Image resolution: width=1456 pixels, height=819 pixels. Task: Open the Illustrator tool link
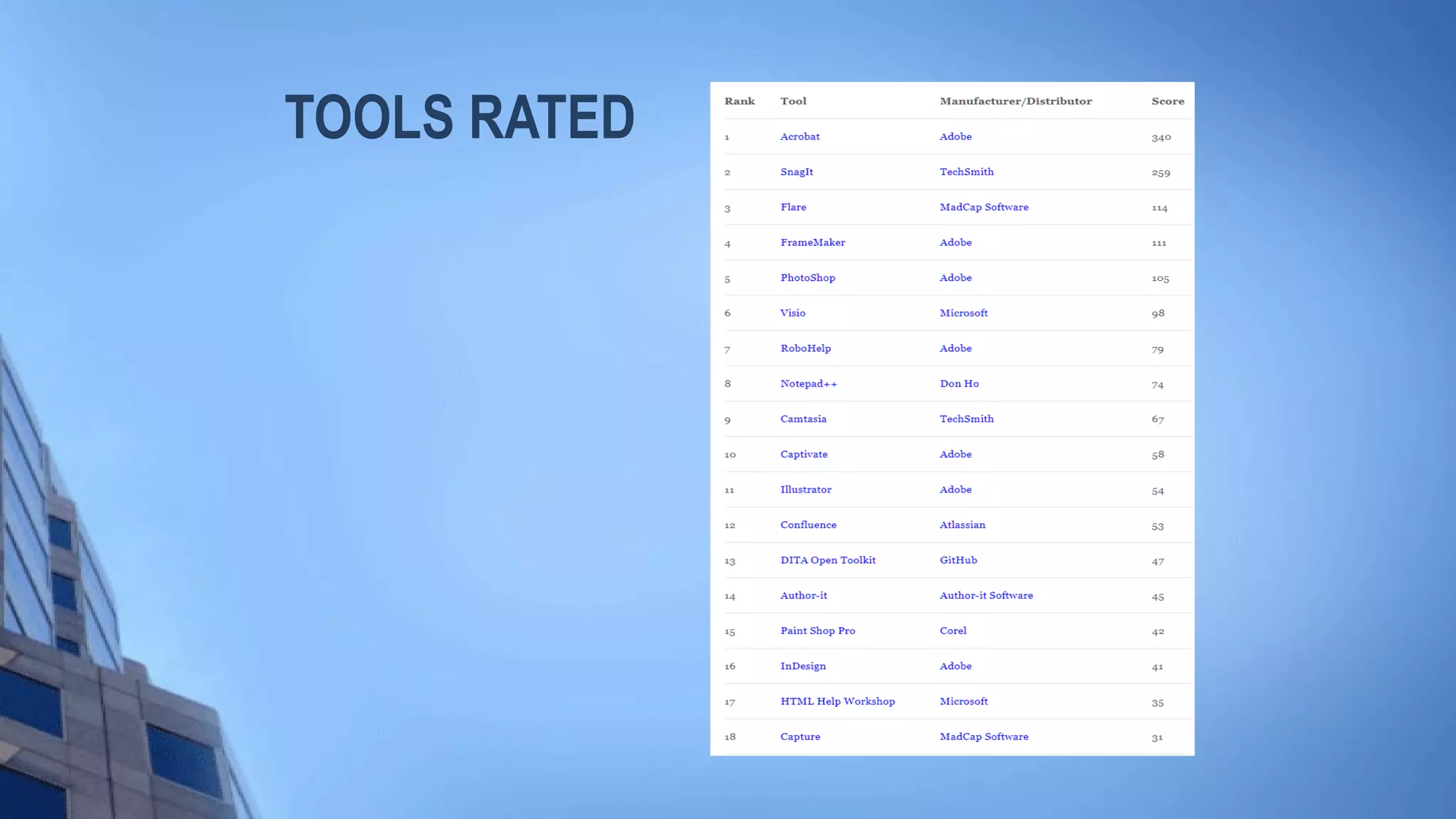coord(805,490)
